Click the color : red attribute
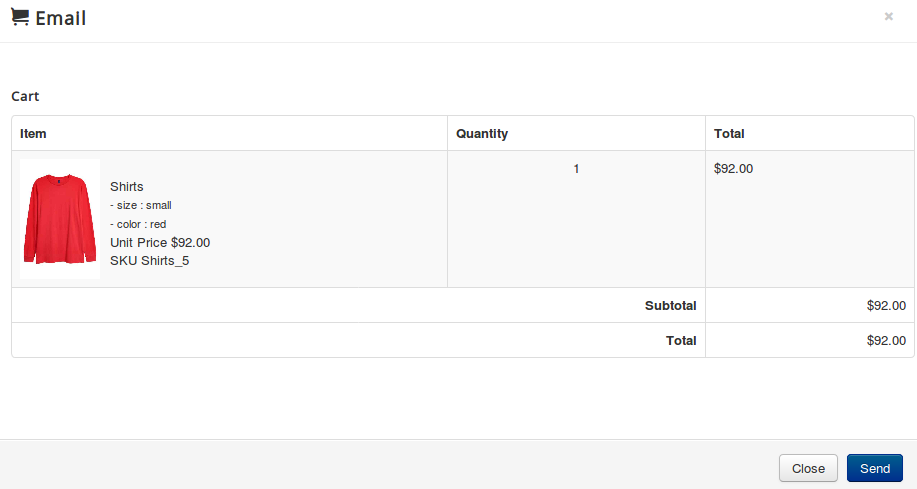Screen dimensions: 917x489 point(138,224)
